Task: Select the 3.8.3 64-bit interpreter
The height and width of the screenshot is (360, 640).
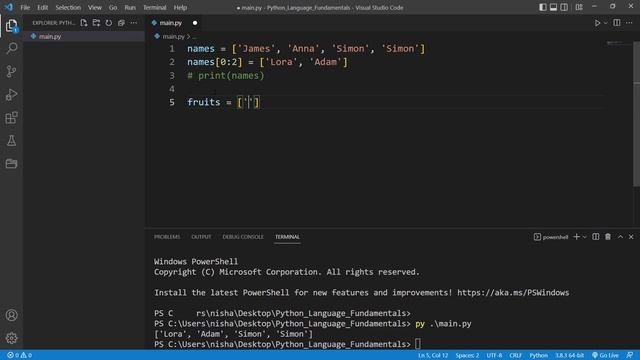Action: pyautogui.click(x=569, y=355)
